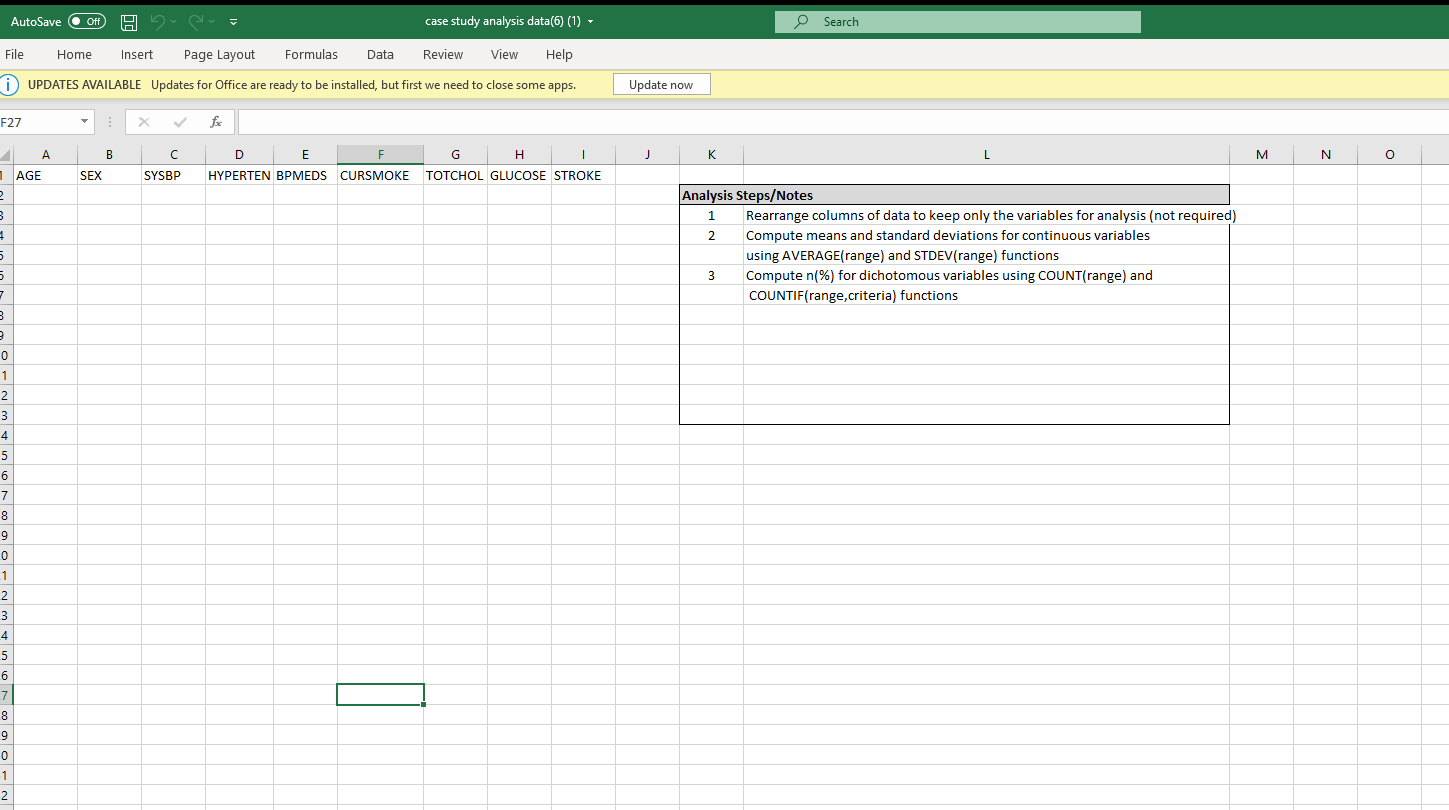Click the AGE header cell

click(46, 175)
